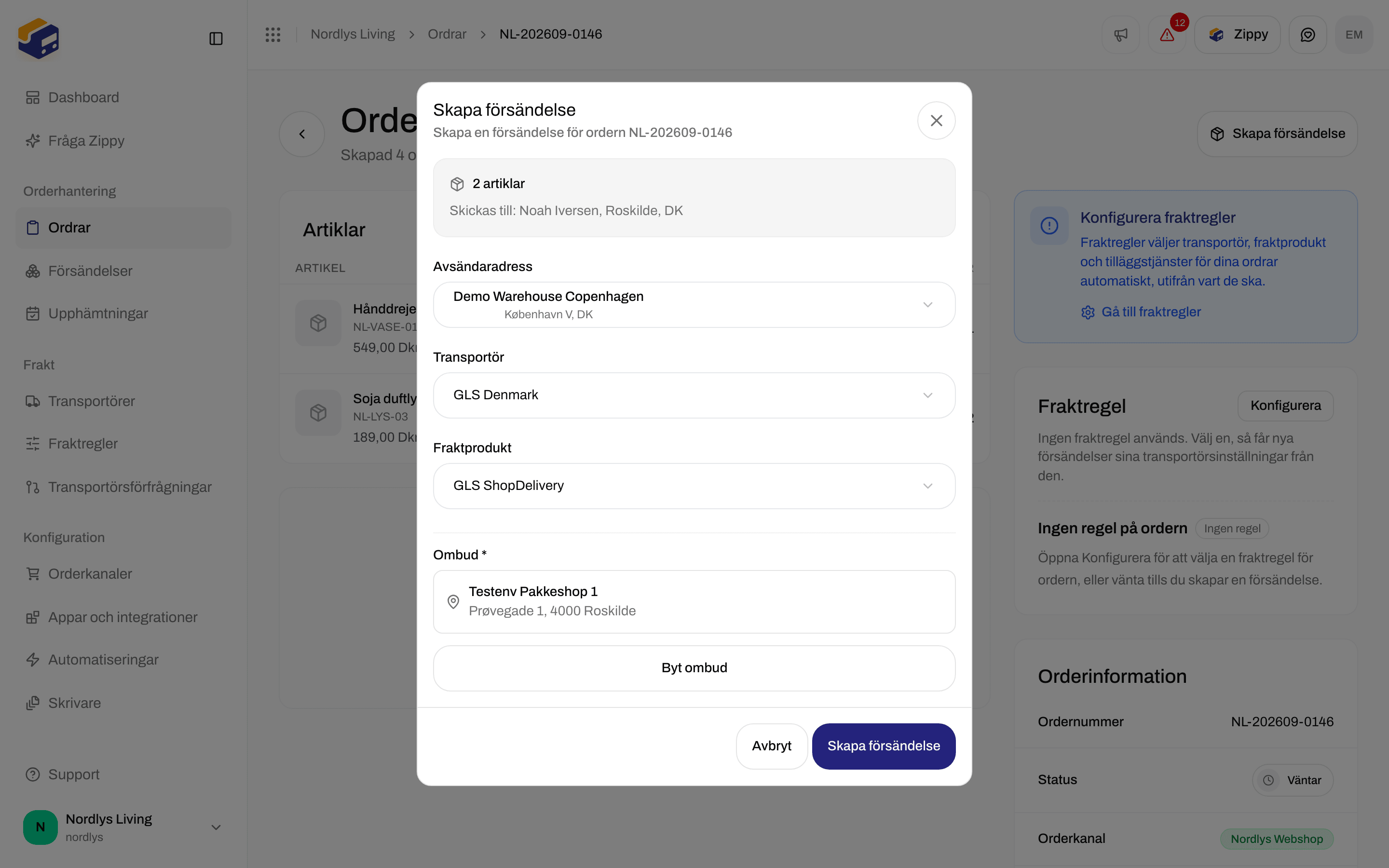
Task: Open the announcements megaphone icon
Action: pos(1120,34)
